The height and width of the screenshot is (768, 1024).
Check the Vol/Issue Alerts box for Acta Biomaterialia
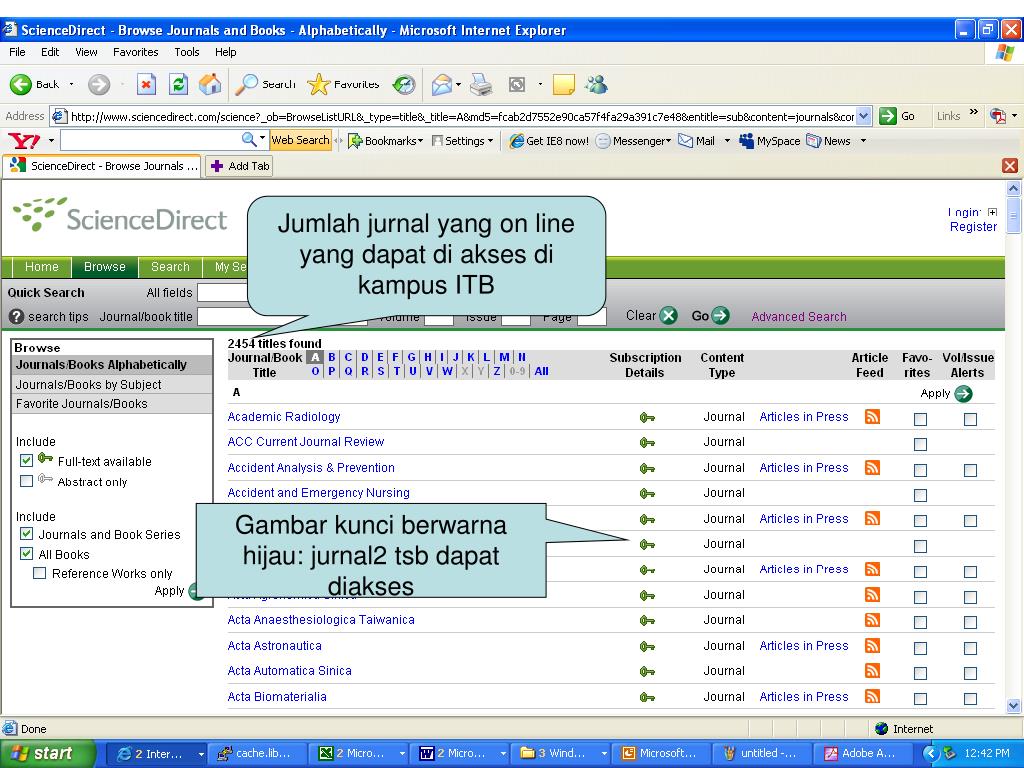[x=970, y=699]
